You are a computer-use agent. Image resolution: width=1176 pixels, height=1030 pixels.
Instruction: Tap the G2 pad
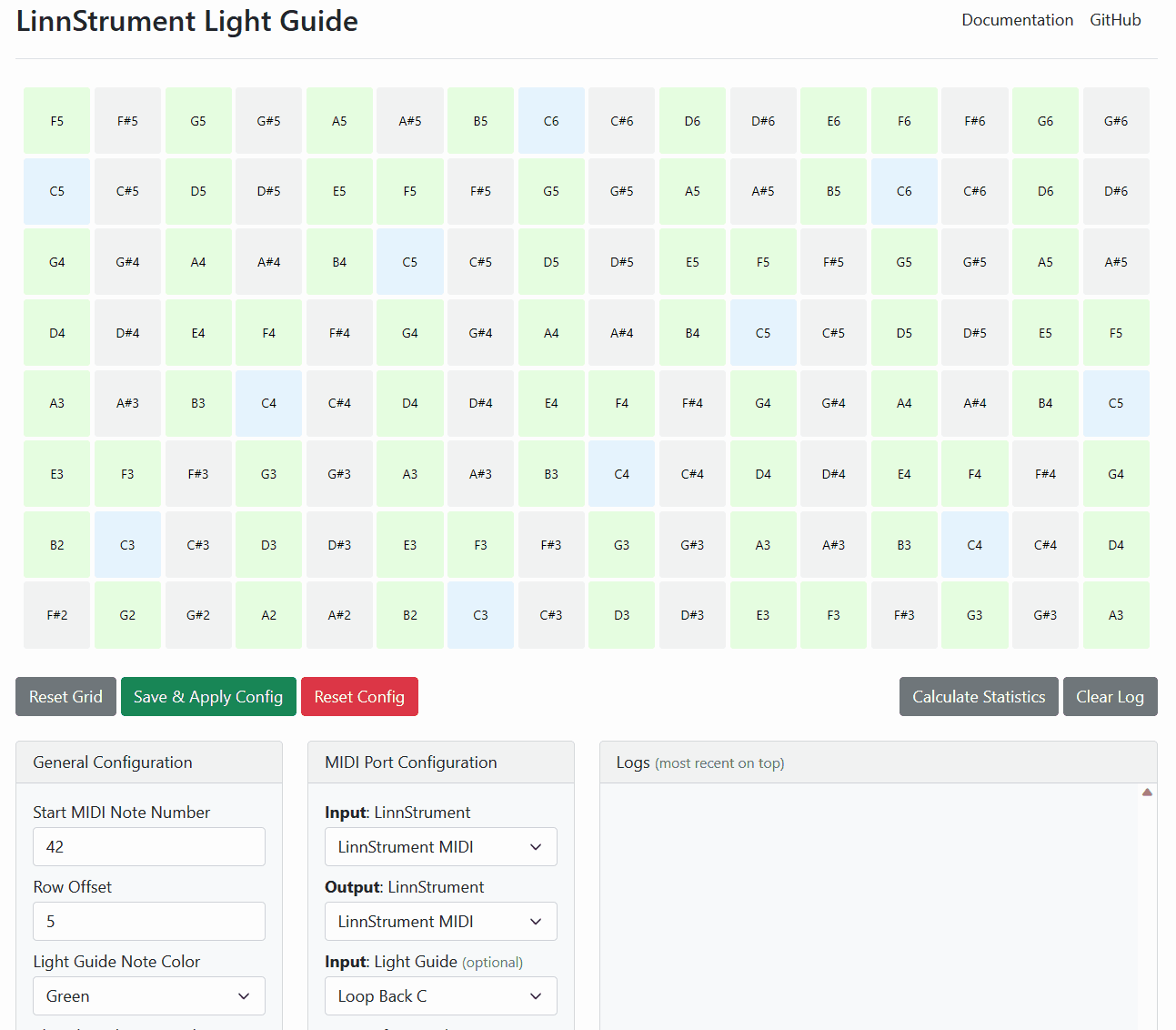click(127, 615)
